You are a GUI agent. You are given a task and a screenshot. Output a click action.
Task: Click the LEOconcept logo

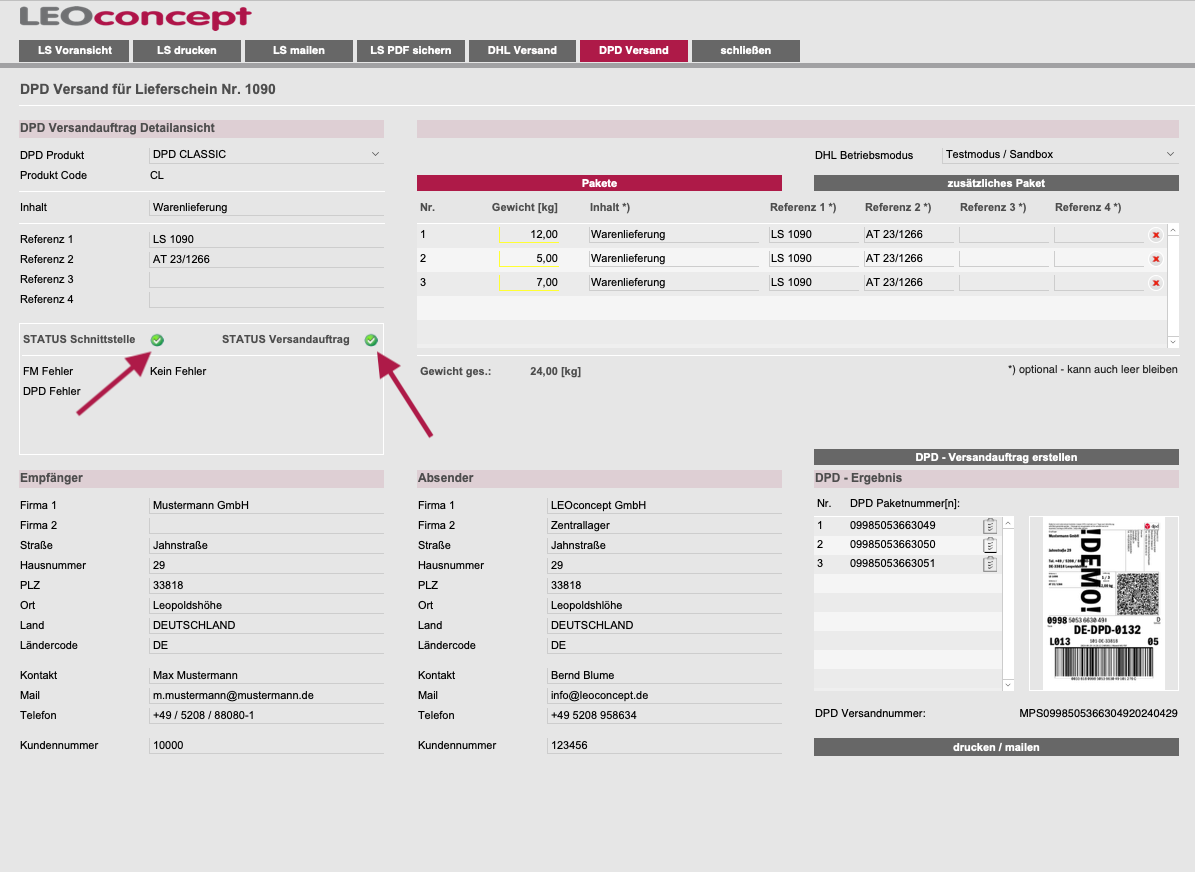point(136,17)
